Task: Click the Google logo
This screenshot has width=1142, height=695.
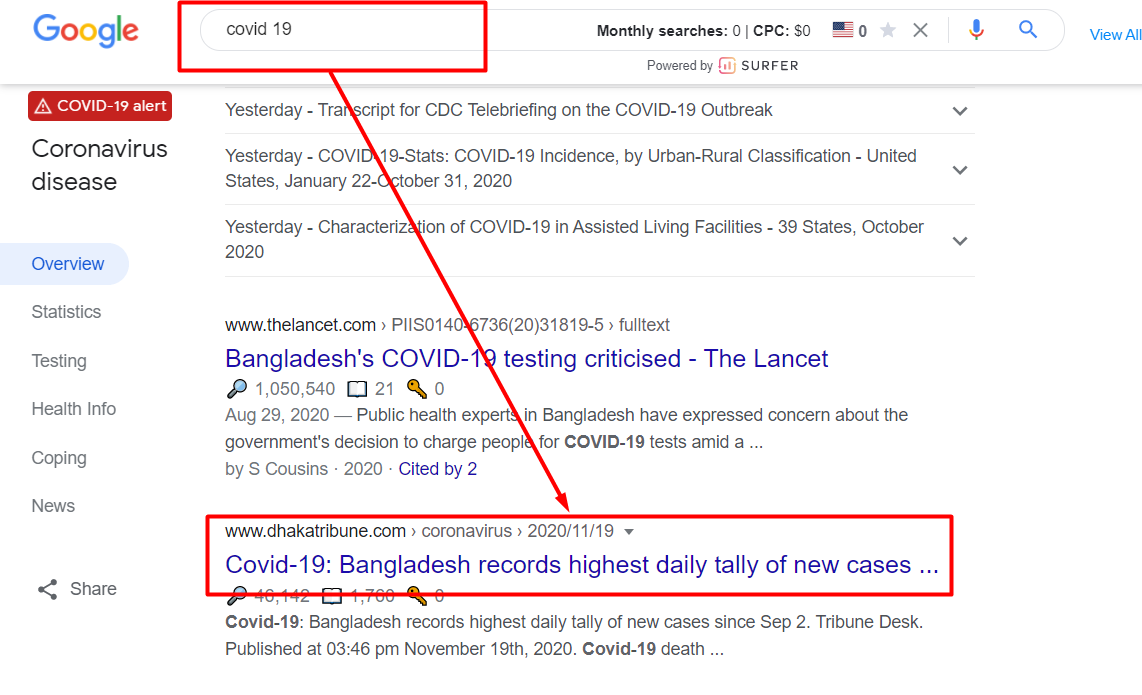Action: click(x=85, y=31)
